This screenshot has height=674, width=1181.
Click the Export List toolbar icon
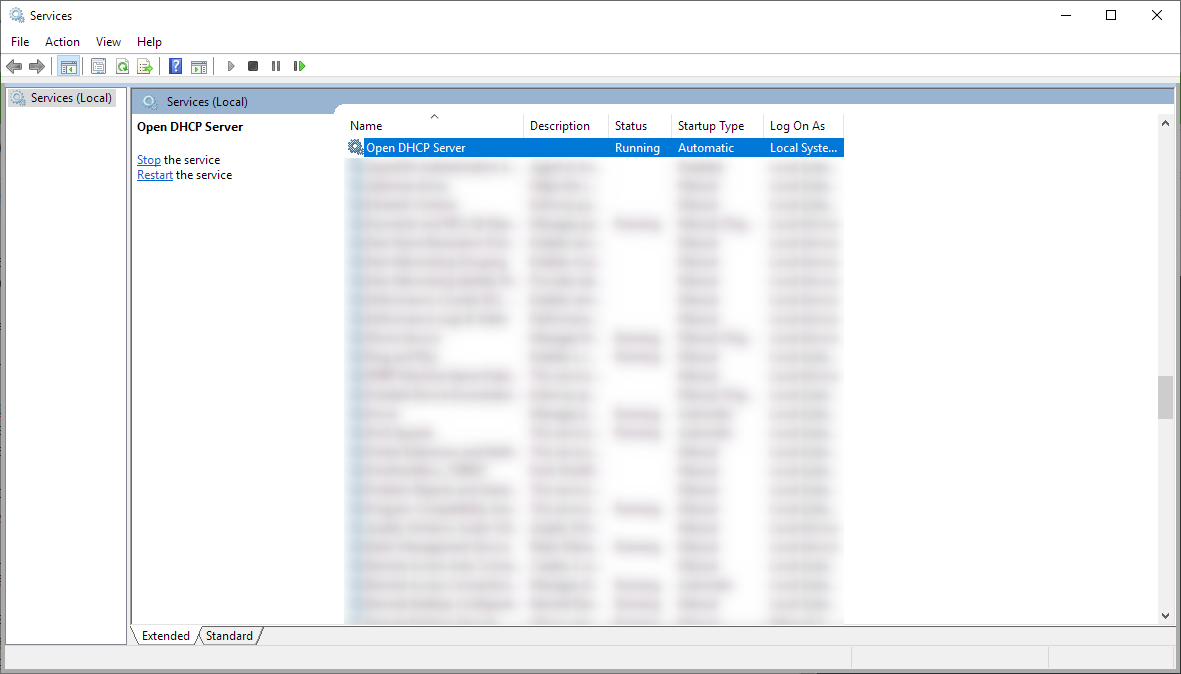(146, 66)
